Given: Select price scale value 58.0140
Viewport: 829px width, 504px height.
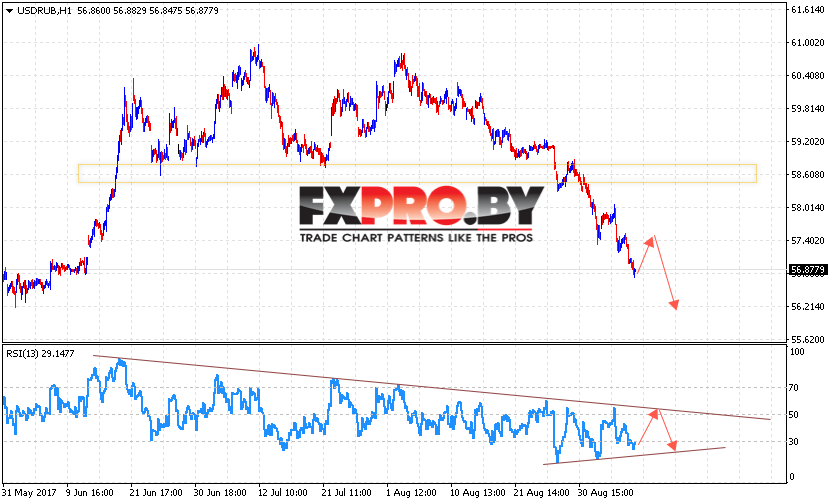Looking at the screenshot, I should click(x=807, y=207).
